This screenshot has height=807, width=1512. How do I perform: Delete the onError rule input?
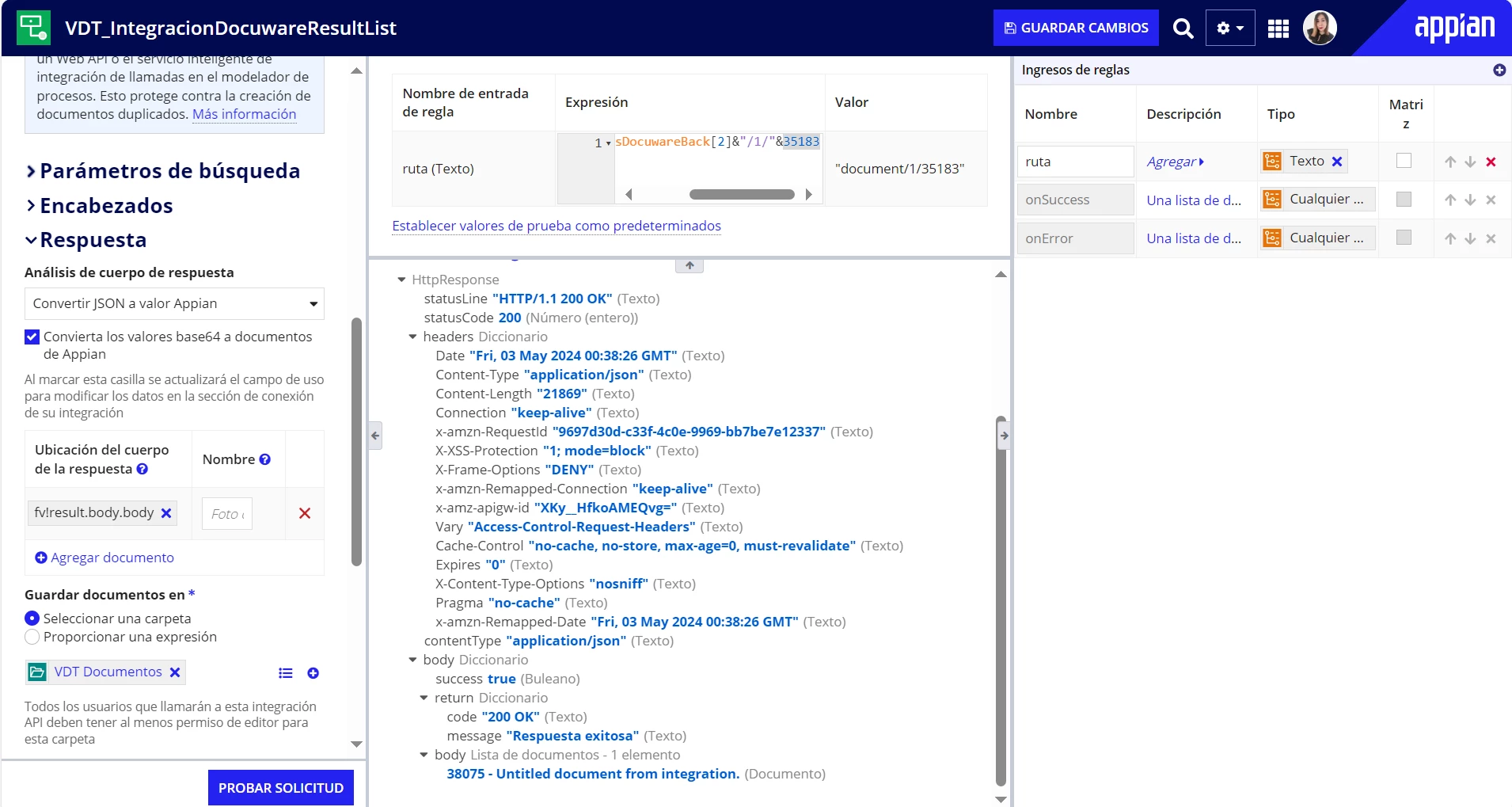pos(1491,238)
